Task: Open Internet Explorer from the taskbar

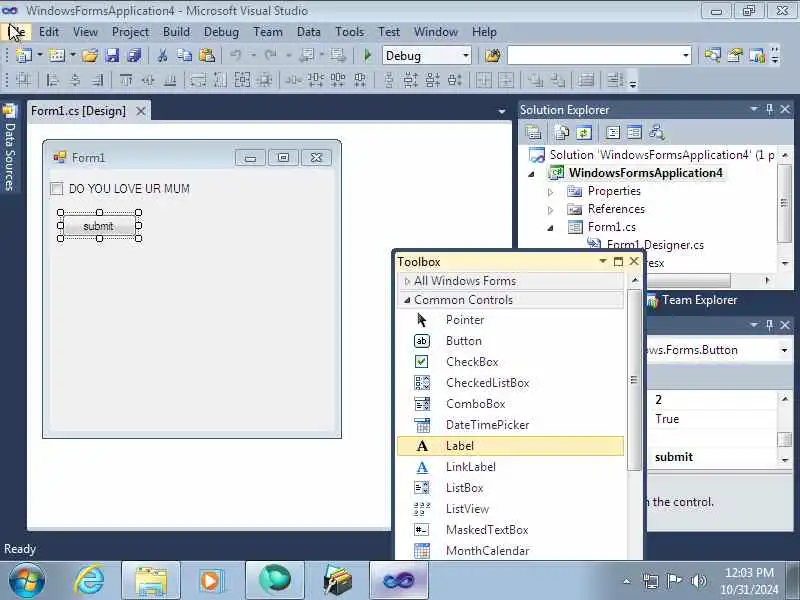Action: coord(90,580)
